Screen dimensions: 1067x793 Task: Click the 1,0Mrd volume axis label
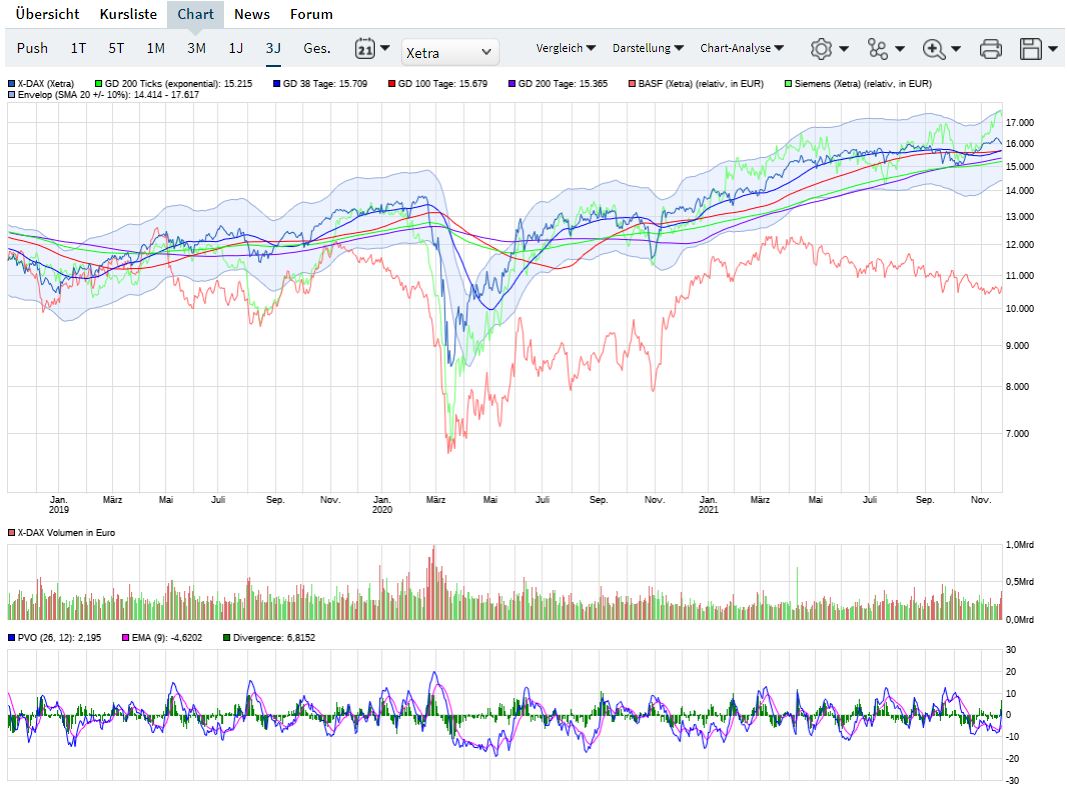[x=1019, y=545]
